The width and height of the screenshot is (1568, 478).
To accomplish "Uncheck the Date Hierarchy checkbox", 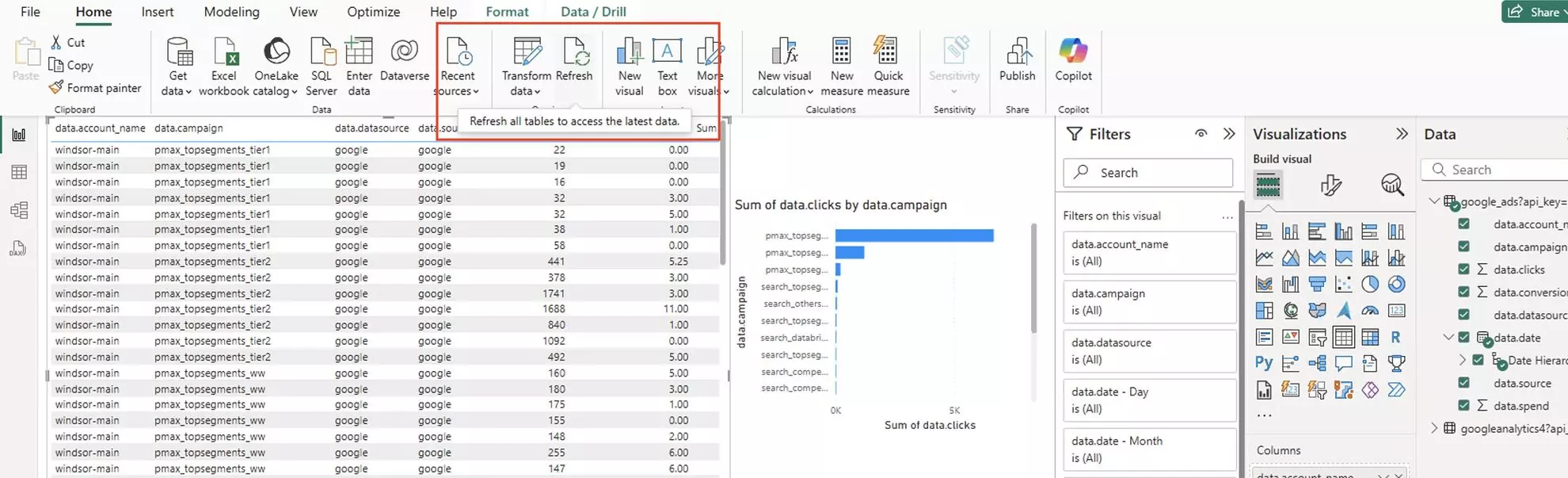I will [1478, 360].
